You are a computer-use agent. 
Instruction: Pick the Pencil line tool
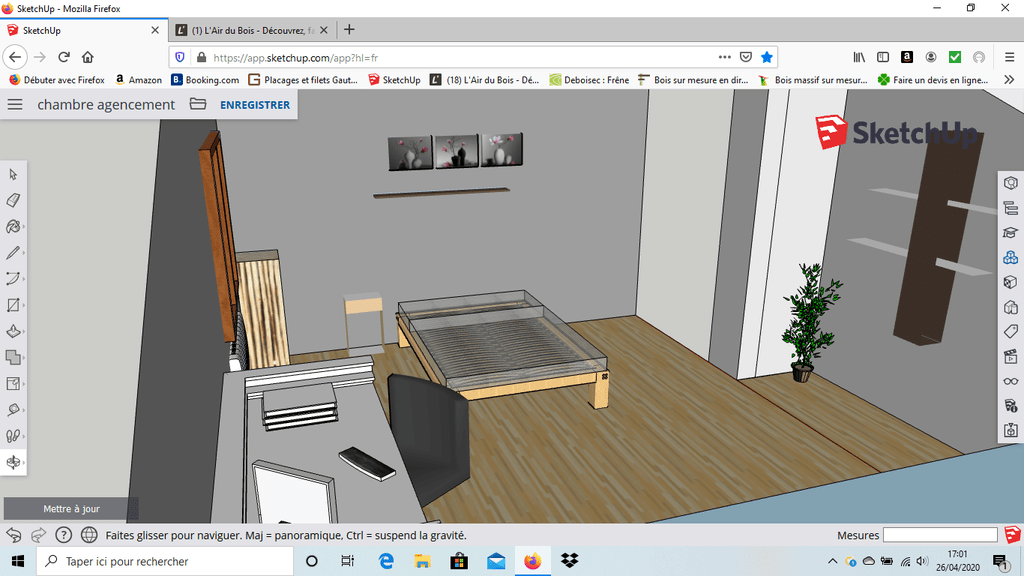14,253
